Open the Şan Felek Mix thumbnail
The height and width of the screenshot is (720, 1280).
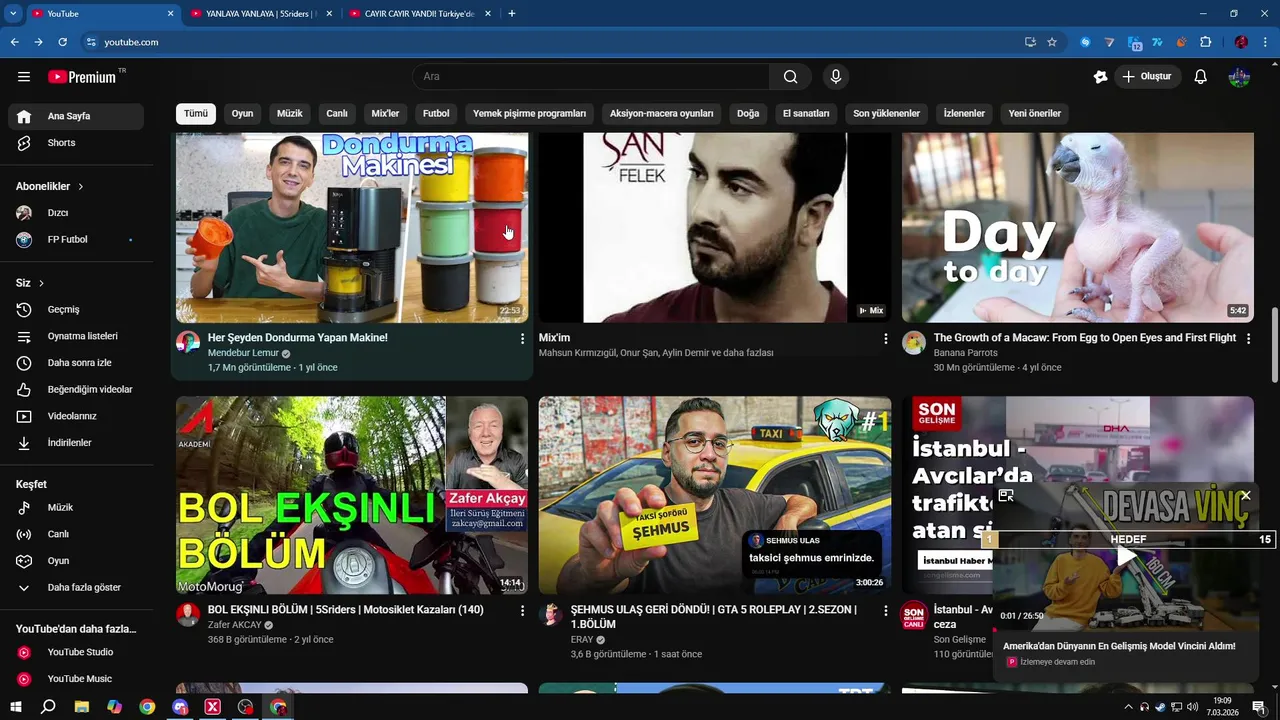tap(715, 228)
